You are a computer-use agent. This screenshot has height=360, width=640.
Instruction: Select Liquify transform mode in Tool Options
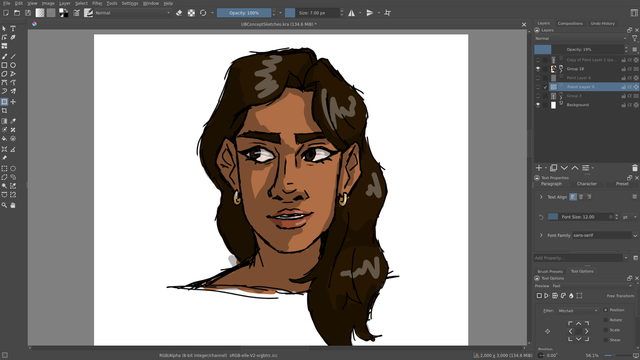click(x=571, y=296)
